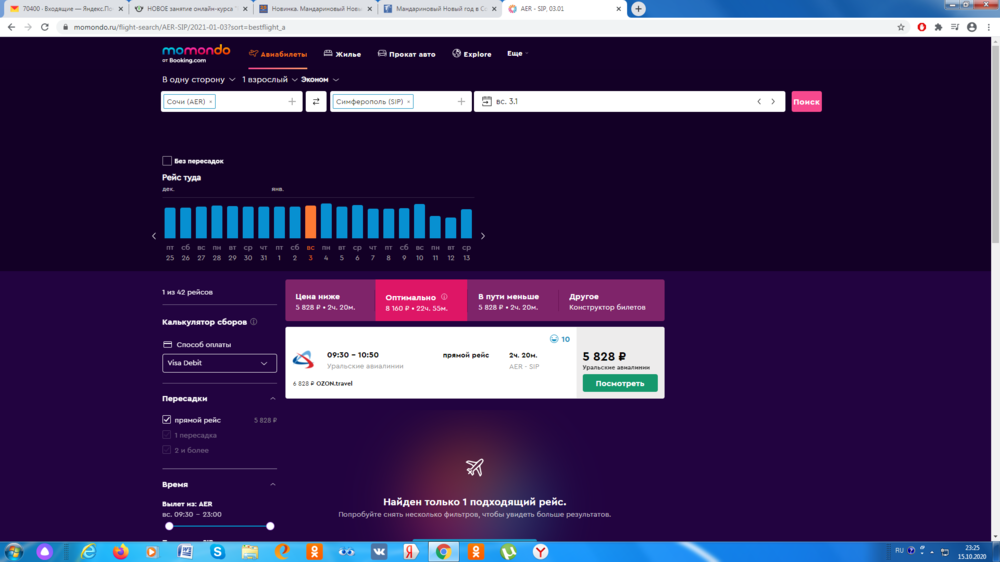Click the right handle of departure time slider
This screenshot has height=562, width=1000.
(270, 526)
